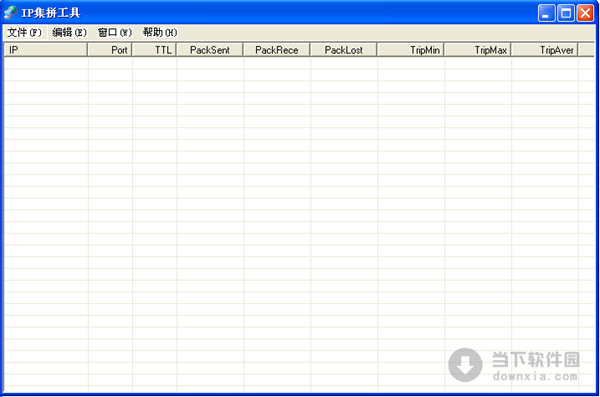
Task: Click the first empty row in list
Action: pos(299,63)
